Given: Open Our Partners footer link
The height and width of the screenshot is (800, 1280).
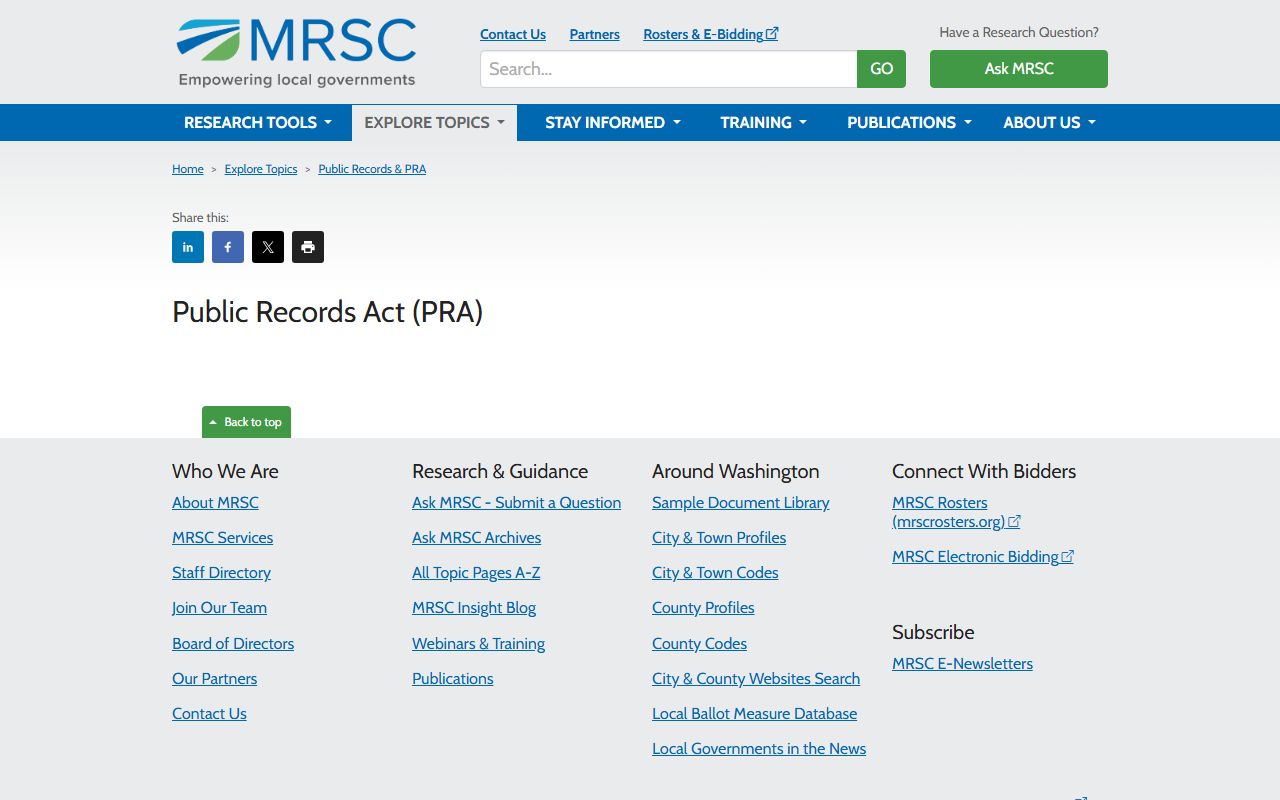Looking at the screenshot, I should [x=214, y=679].
